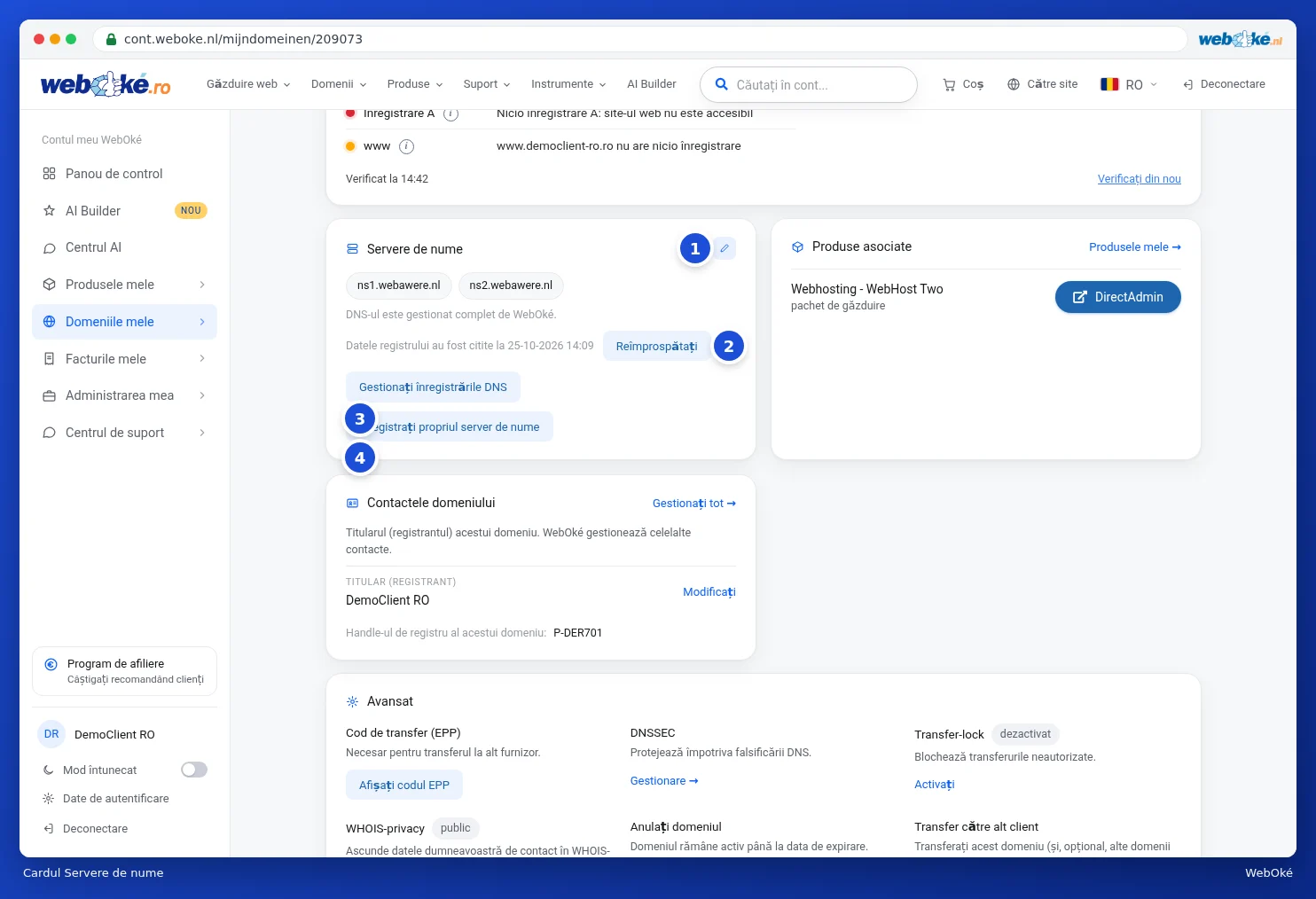Click the info icon next to www
The image size is (1316, 899).
click(x=406, y=146)
